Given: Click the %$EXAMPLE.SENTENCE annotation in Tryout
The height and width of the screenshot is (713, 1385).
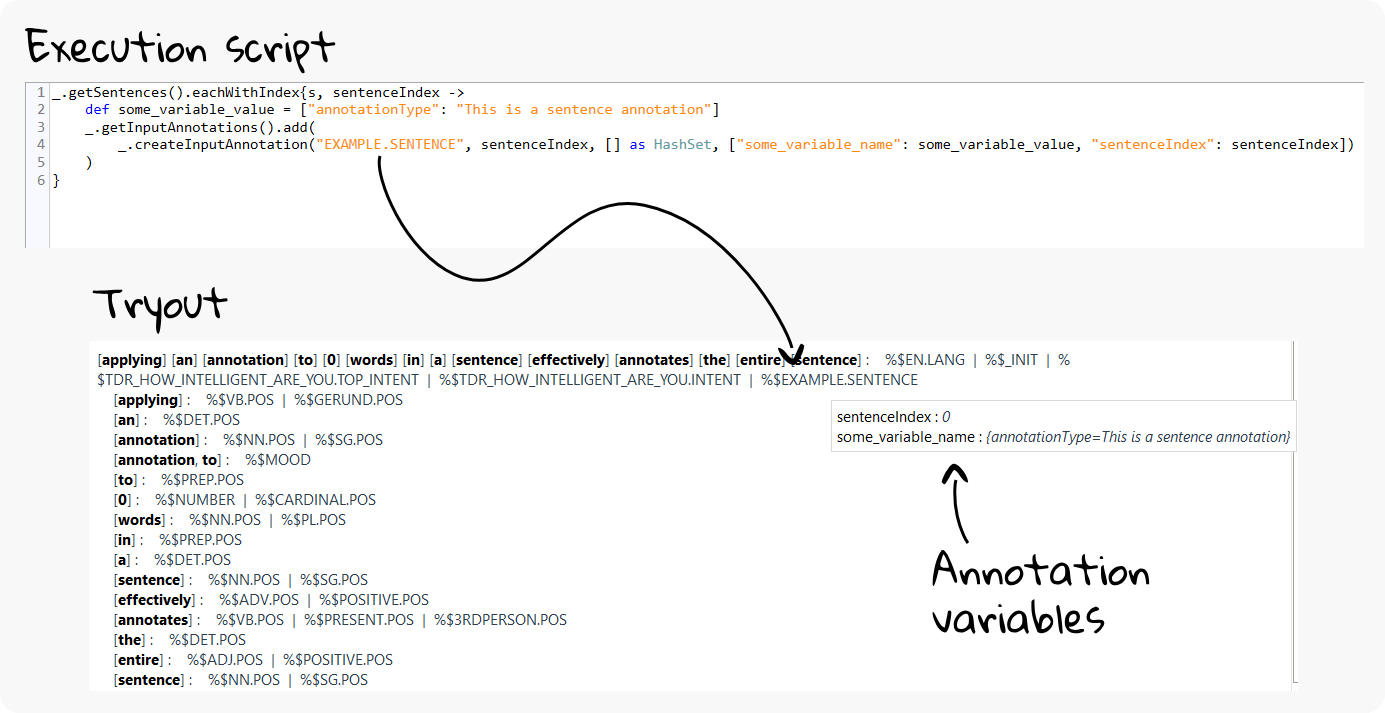Looking at the screenshot, I should click(839, 380).
